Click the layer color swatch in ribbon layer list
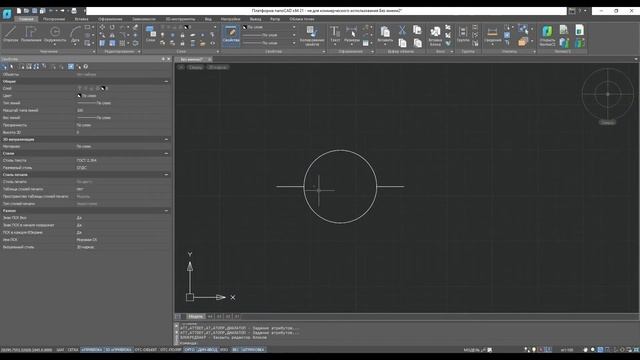This screenshot has height=360, width=640. click(186, 27)
